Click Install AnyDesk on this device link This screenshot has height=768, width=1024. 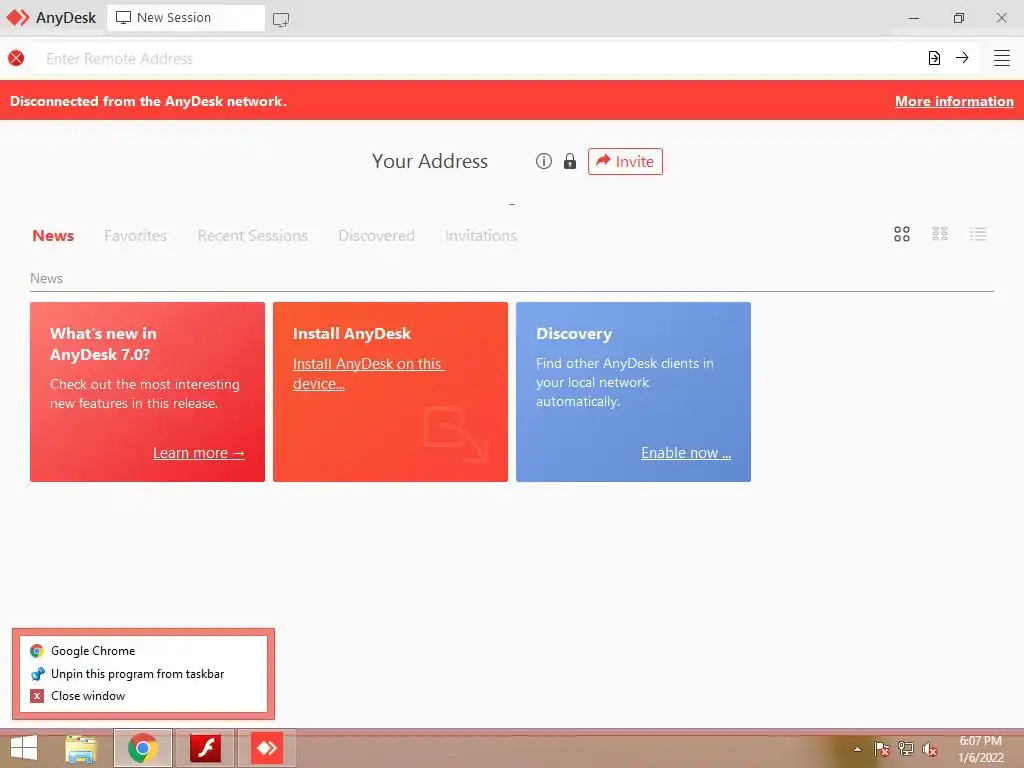tap(368, 374)
